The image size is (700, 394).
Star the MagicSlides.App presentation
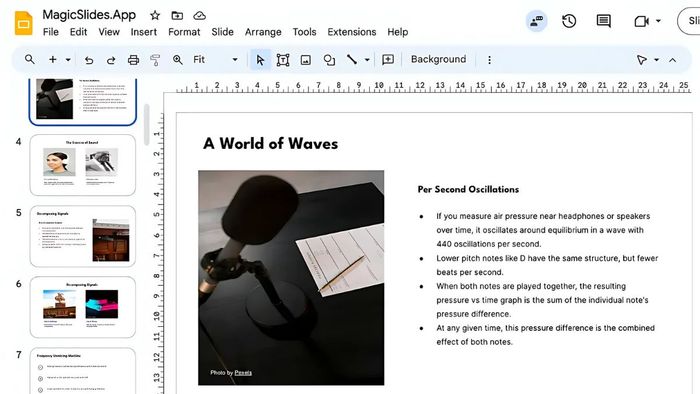coord(155,16)
